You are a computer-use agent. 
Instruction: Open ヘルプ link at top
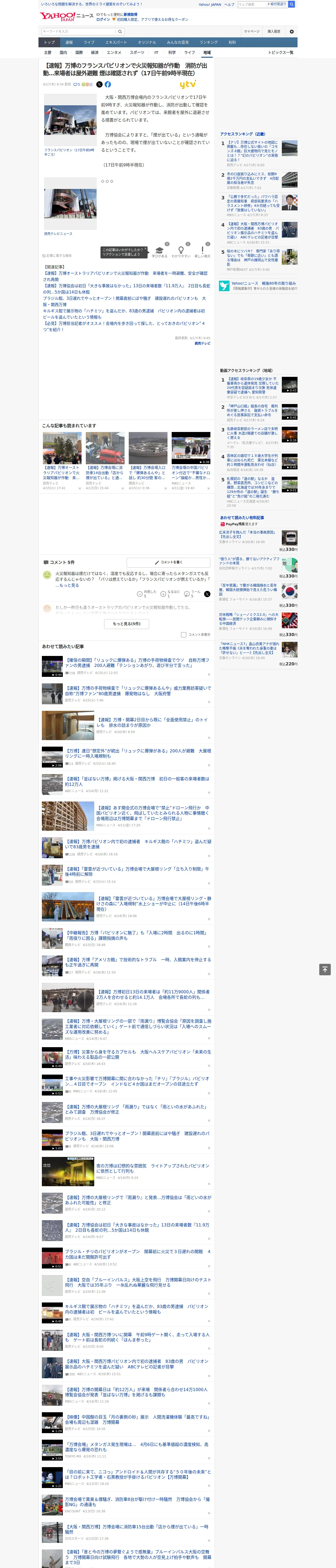click(229, 4)
